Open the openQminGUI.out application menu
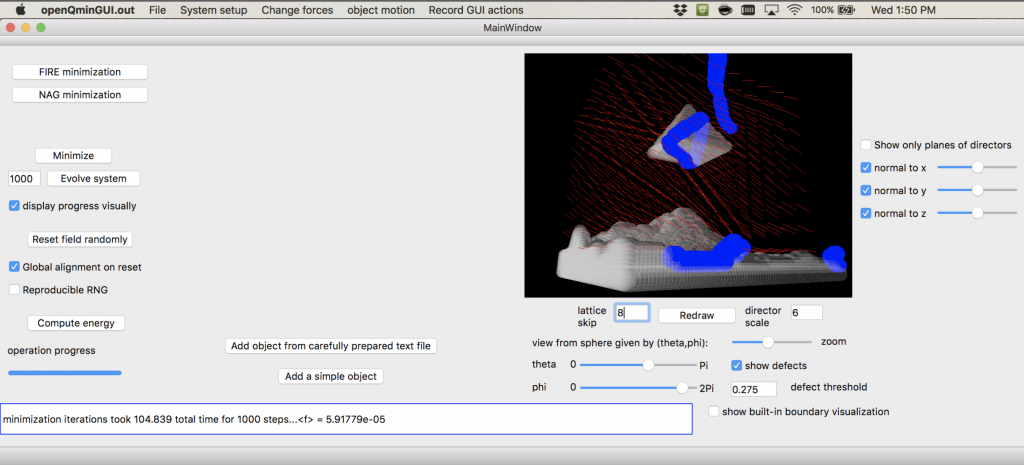Viewport: 1024px width, 465px height. [88, 10]
